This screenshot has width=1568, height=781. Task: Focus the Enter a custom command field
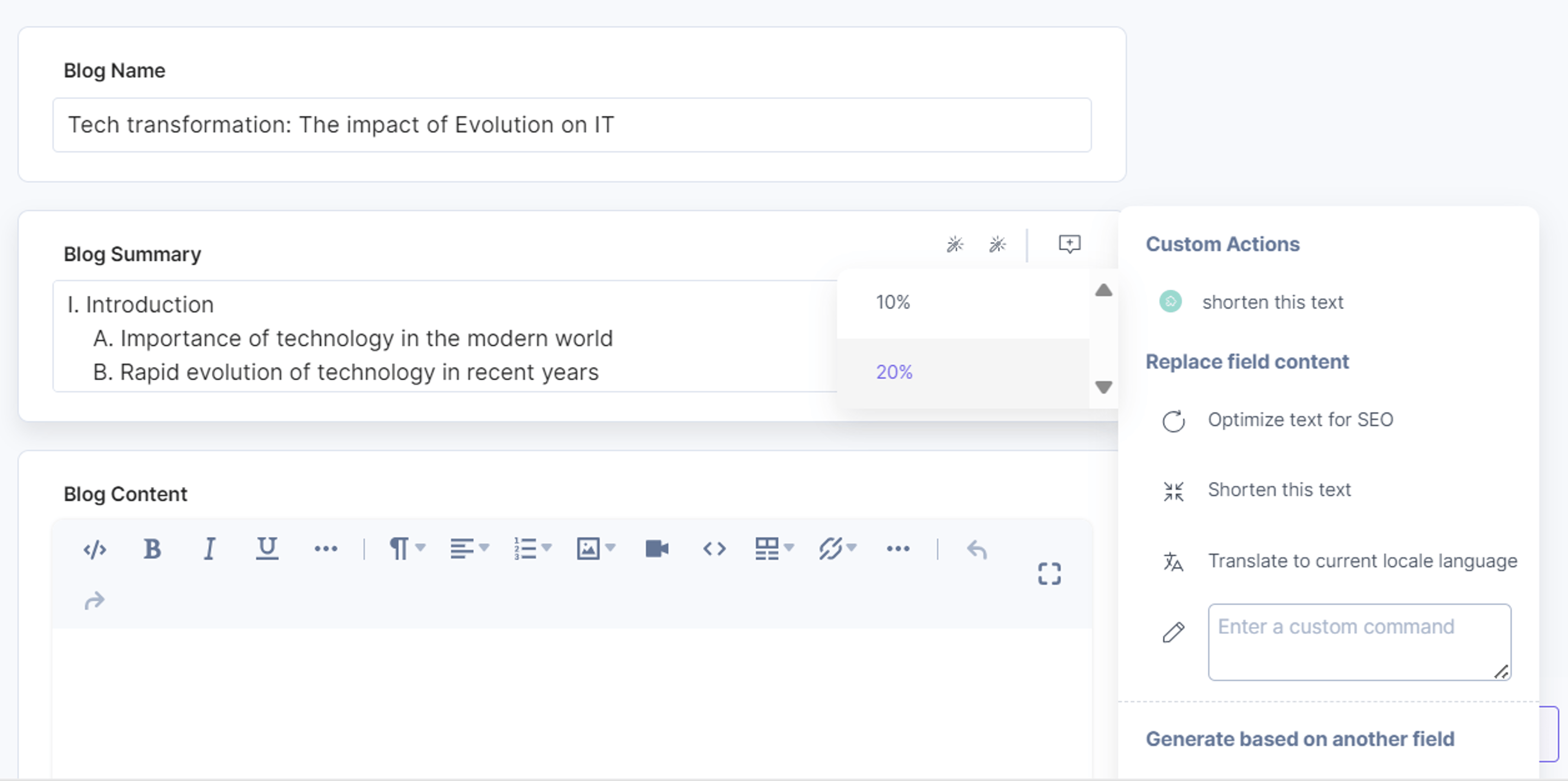point(1359,642)
